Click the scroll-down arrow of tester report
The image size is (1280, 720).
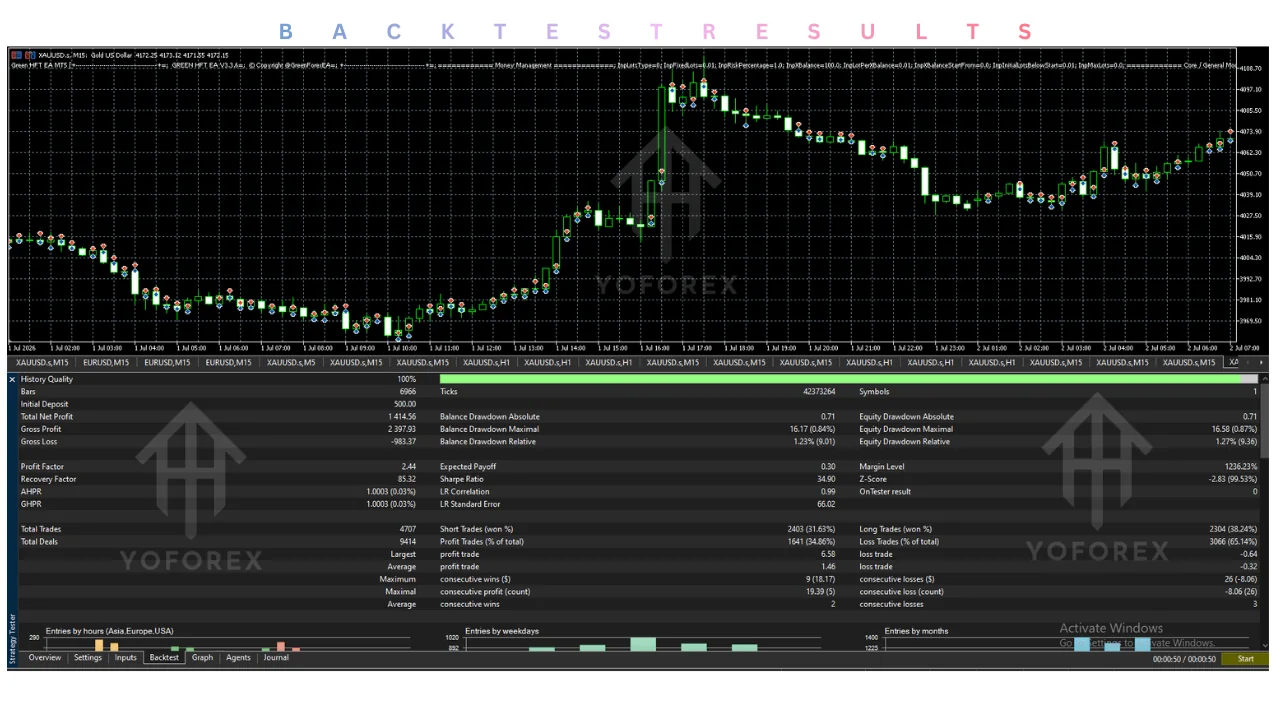point(1264,646)
